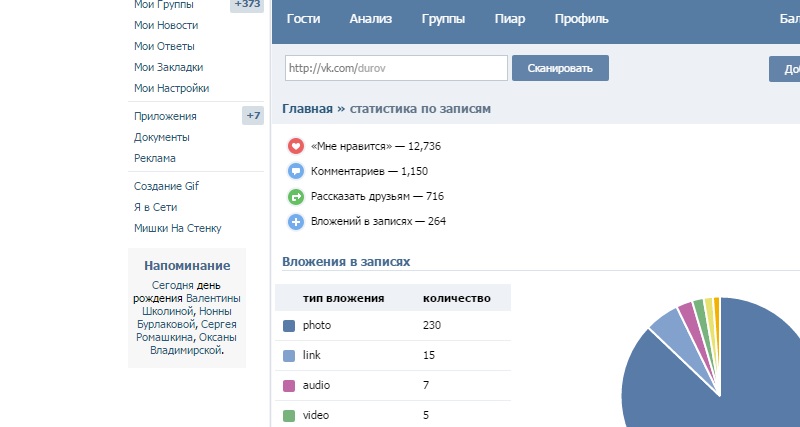
Task: Click the red heart «Мне нравится» icon
Action: click(296, 146)
